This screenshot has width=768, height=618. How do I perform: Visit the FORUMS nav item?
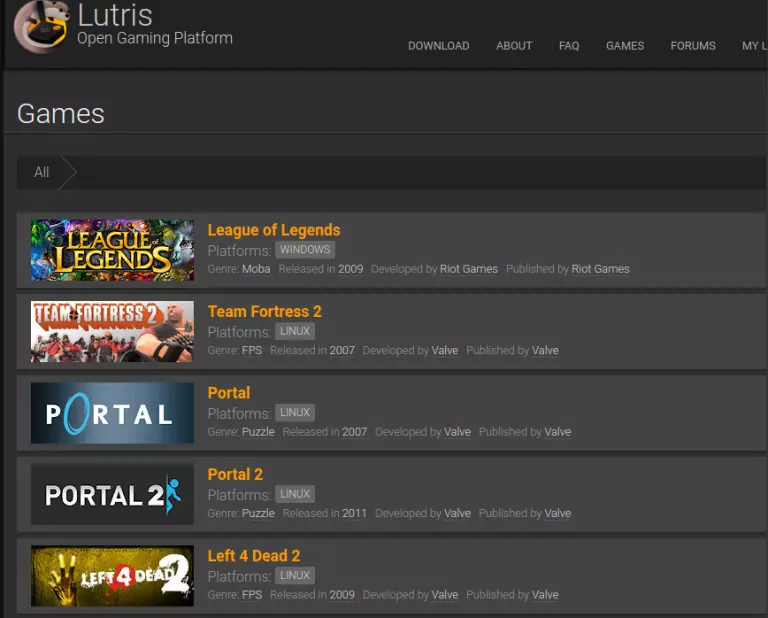tap(693, 46)
